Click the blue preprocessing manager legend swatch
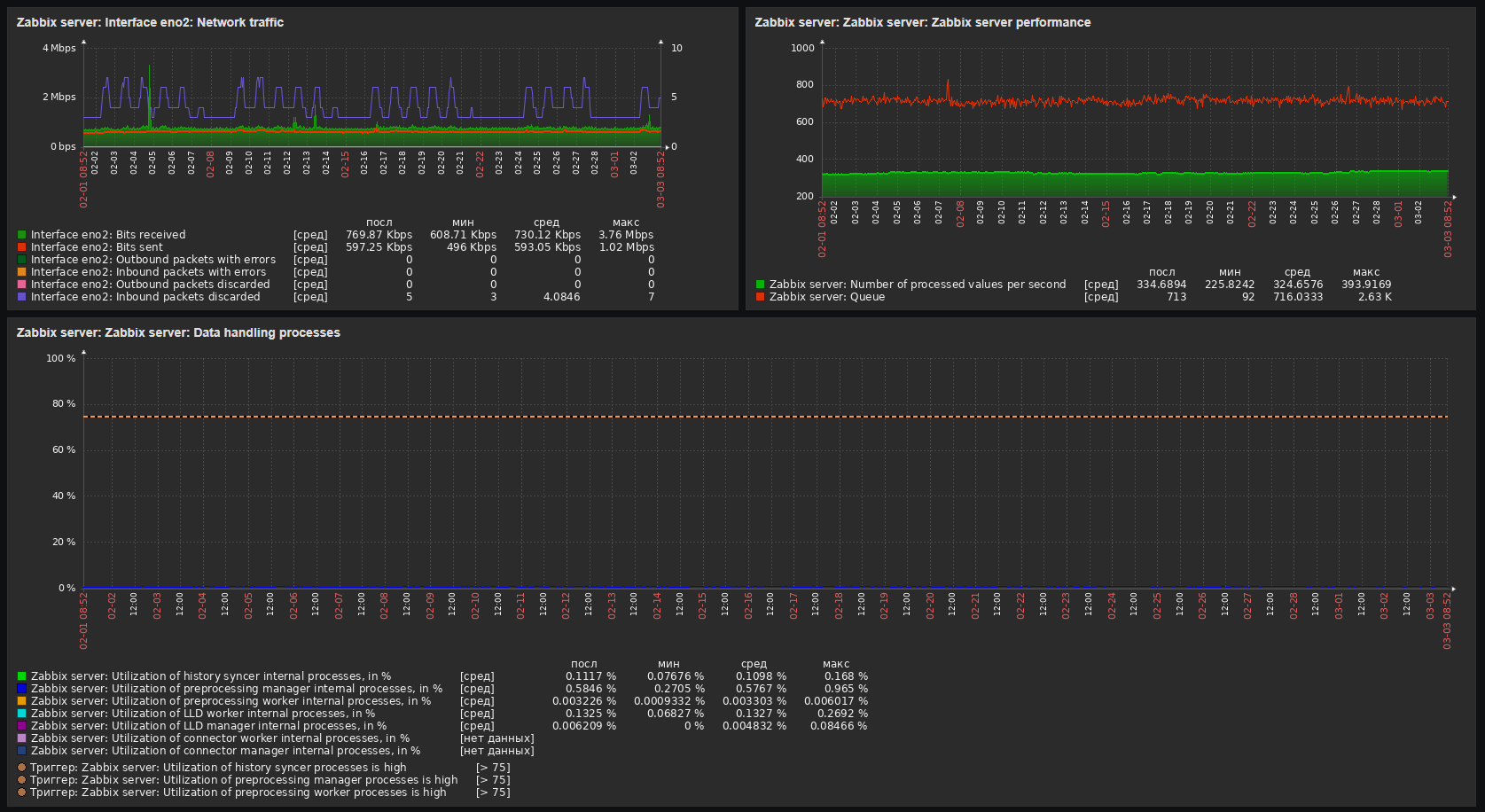Viewport: 1485px width, 812px height. (x=21, y=689)
